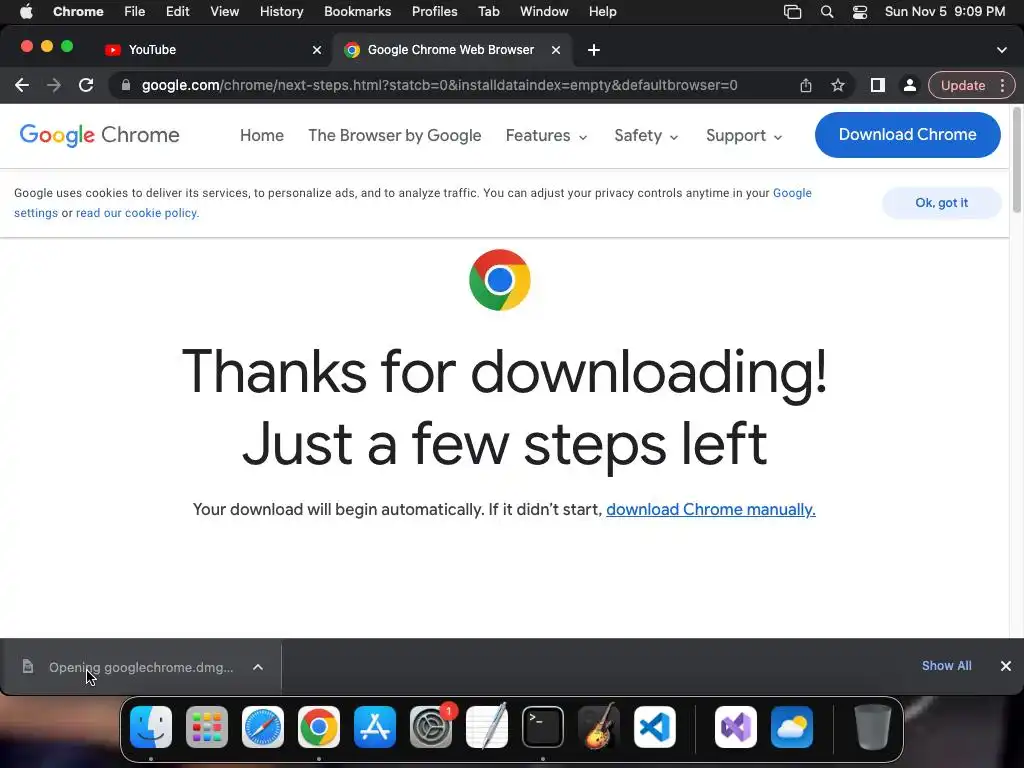Share this page via share icon

[x=806, y=85]
